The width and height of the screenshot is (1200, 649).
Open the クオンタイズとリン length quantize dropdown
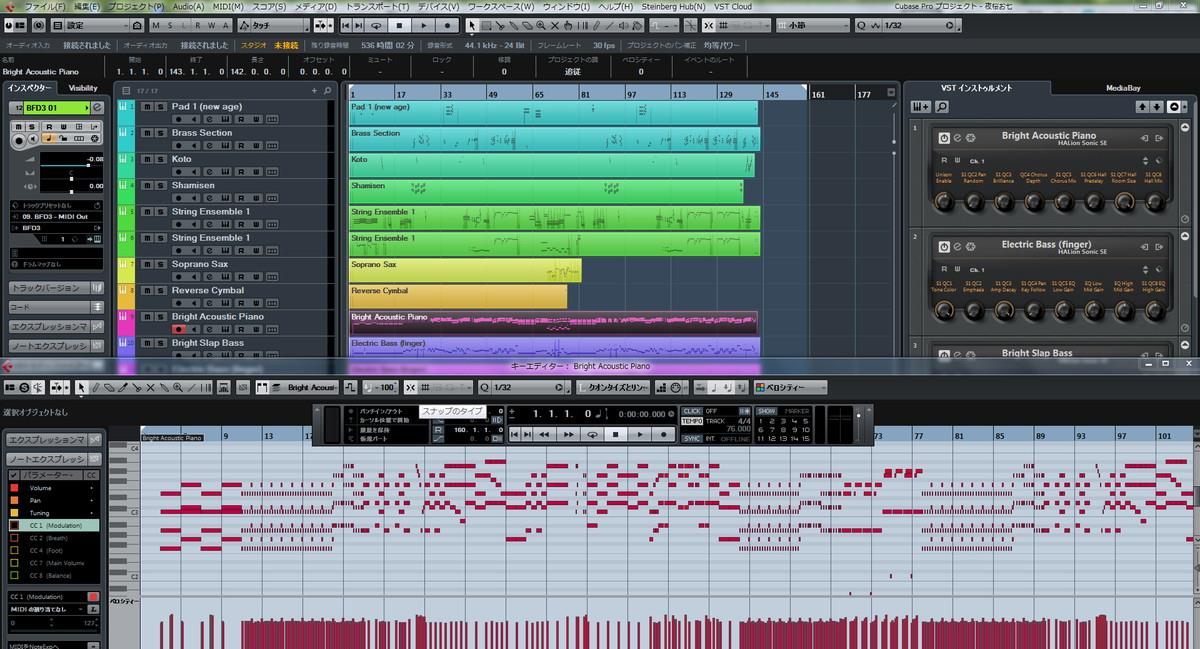tap(612, 387)
